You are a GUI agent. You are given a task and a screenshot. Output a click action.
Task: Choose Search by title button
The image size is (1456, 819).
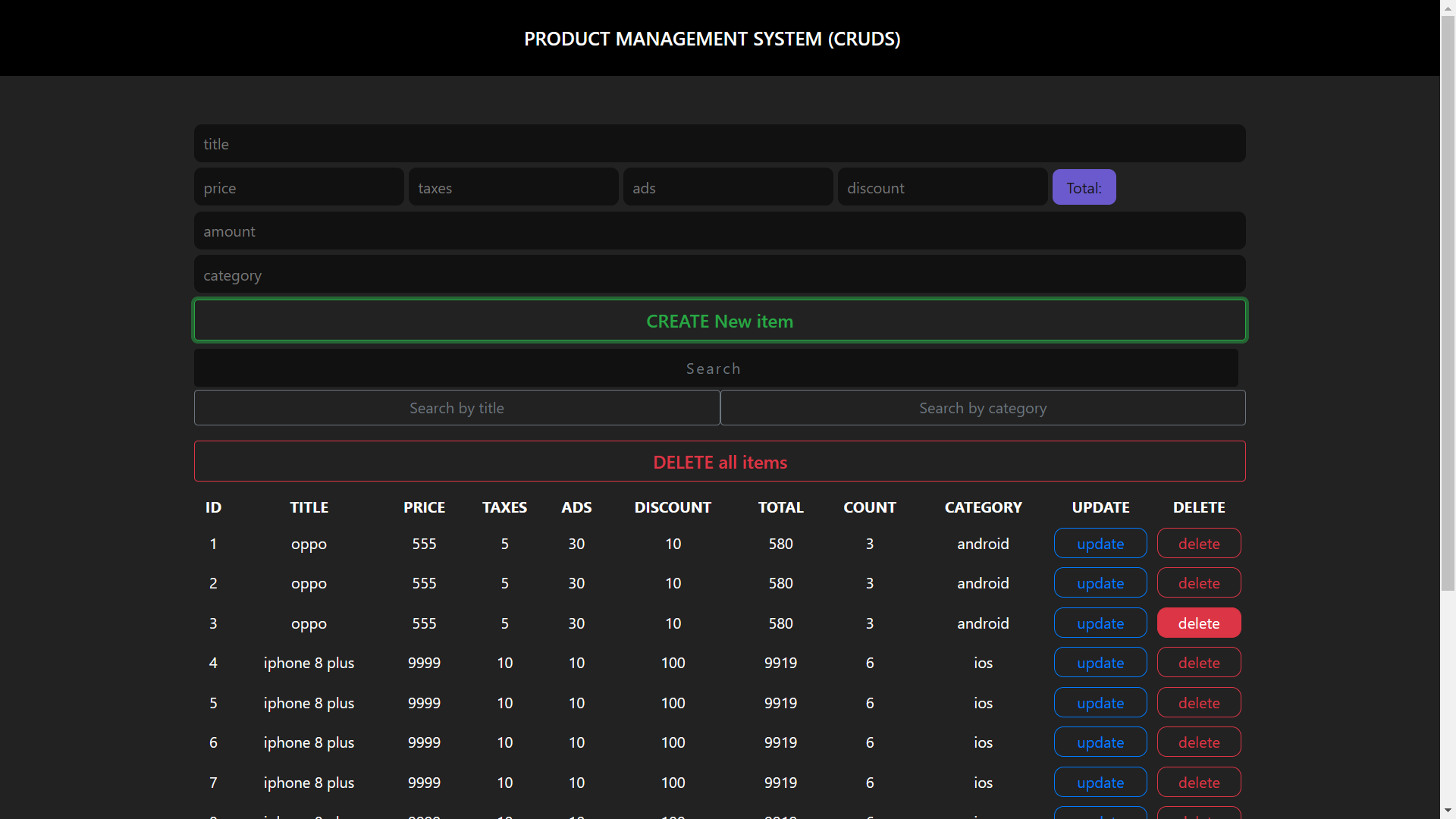click(457, 408)
